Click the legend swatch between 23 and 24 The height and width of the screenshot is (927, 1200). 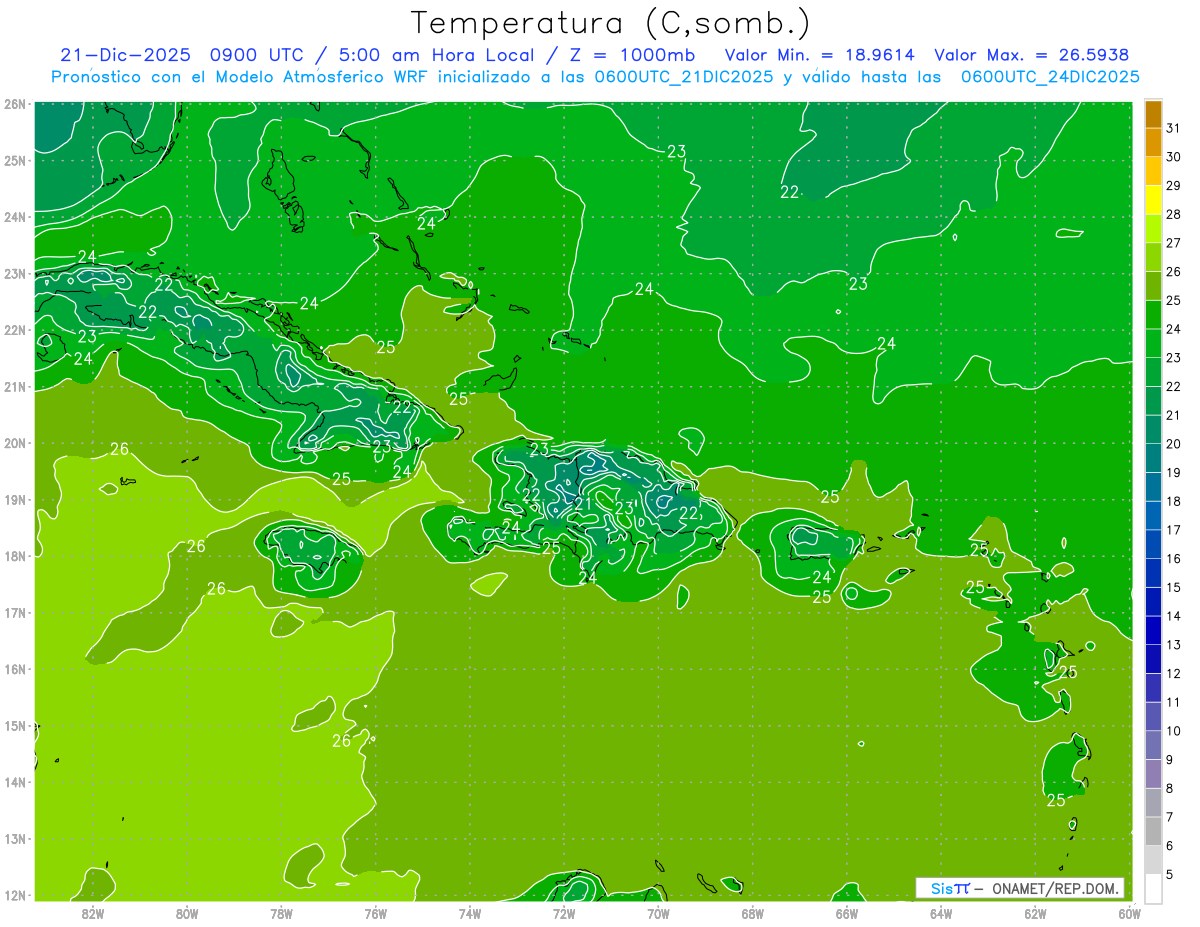tap(1154, 344)
